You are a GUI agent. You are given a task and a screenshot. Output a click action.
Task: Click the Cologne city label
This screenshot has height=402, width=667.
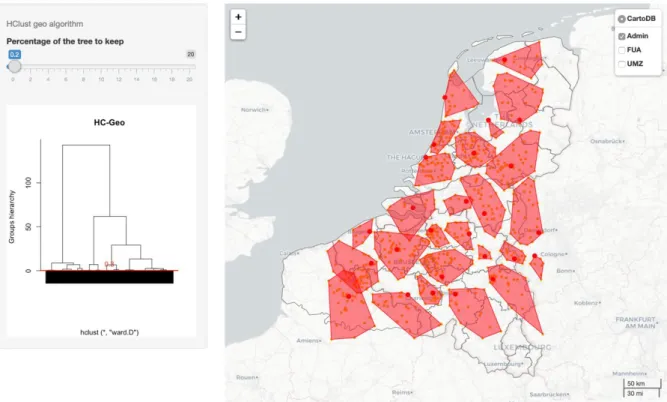click(553, 254)
